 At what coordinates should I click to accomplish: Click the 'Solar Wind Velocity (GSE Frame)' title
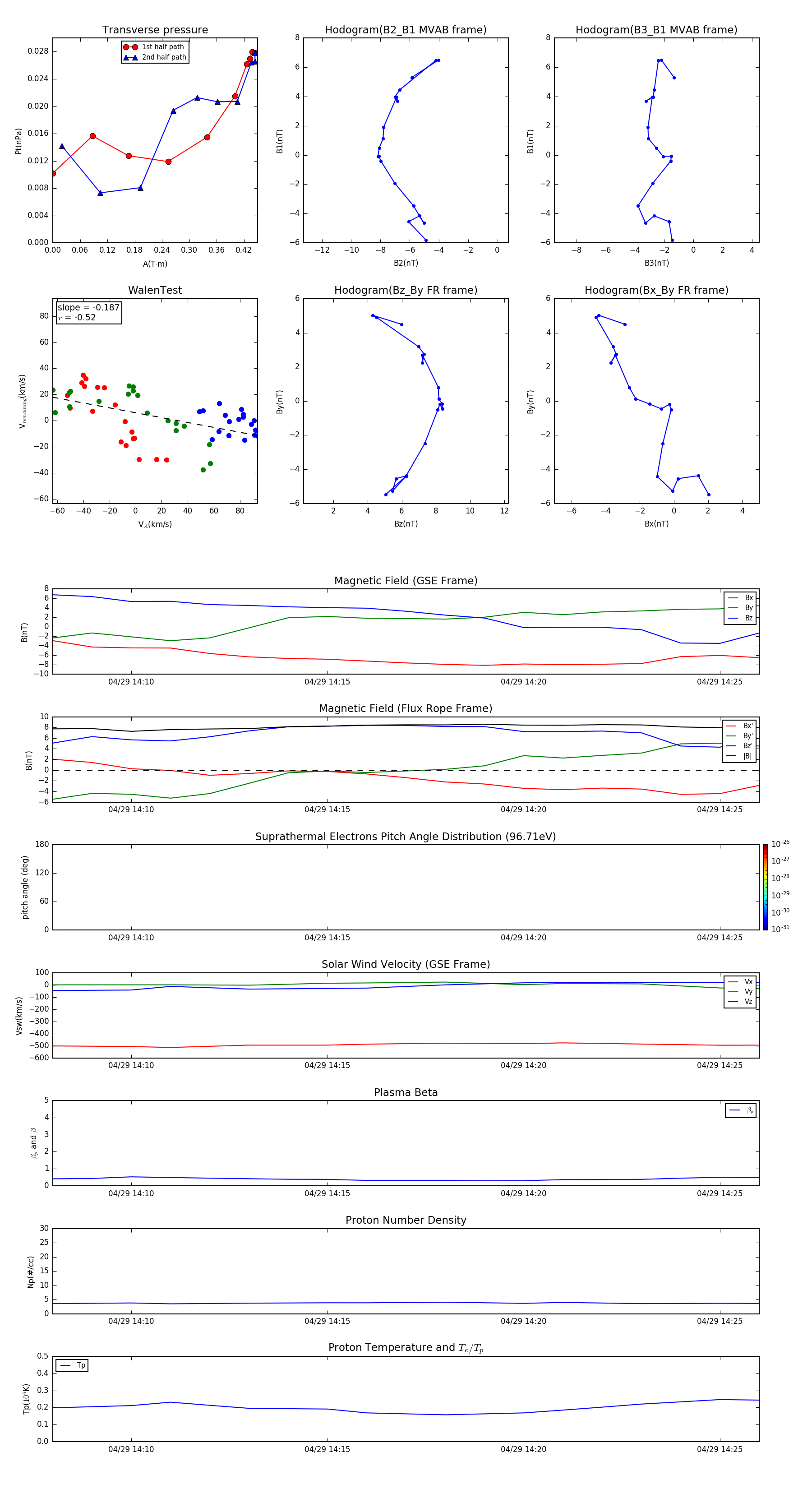[405, 964]
